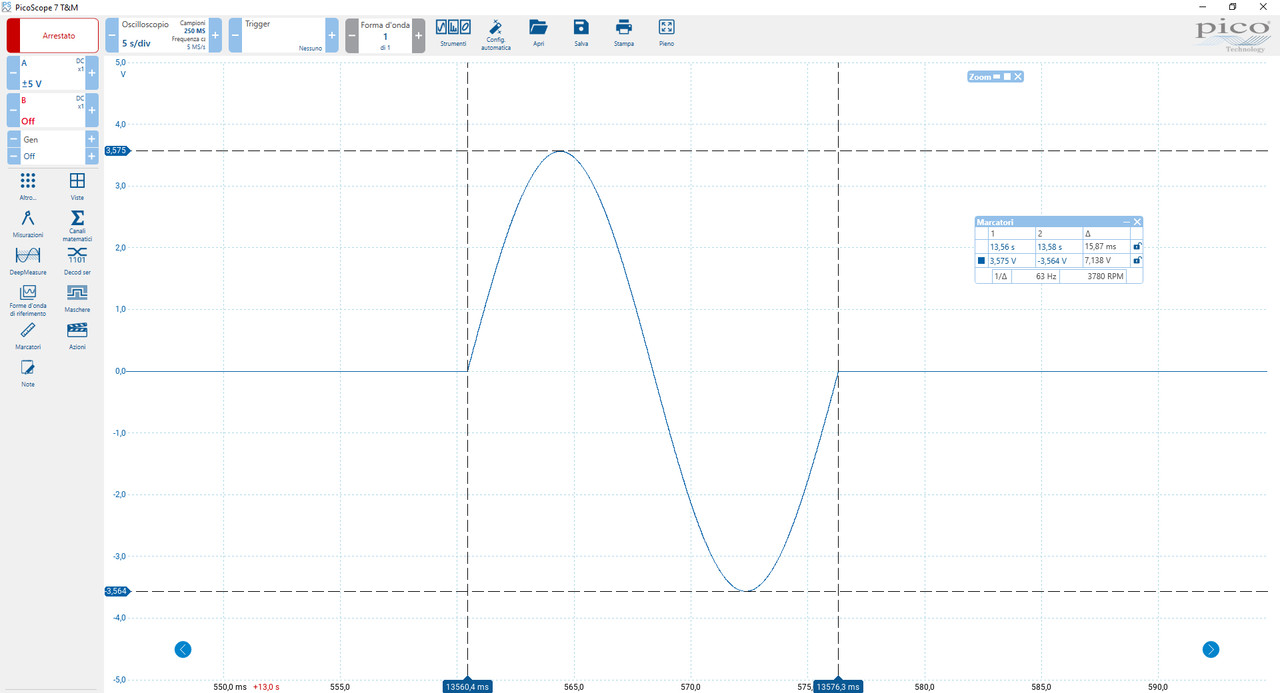Image resolution: width=1280 pixels, height=693 pixels.
Task: Click the generator Off row minus button
Action: point(13,156)
